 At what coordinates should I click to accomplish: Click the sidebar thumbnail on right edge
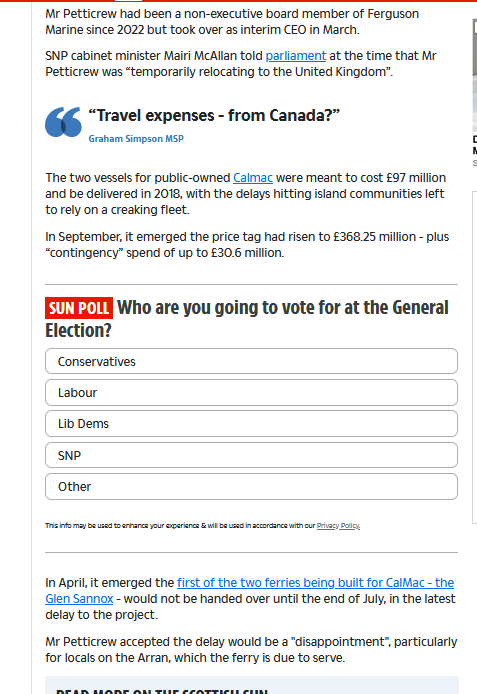pyautogui.click(x=474, y=75)
